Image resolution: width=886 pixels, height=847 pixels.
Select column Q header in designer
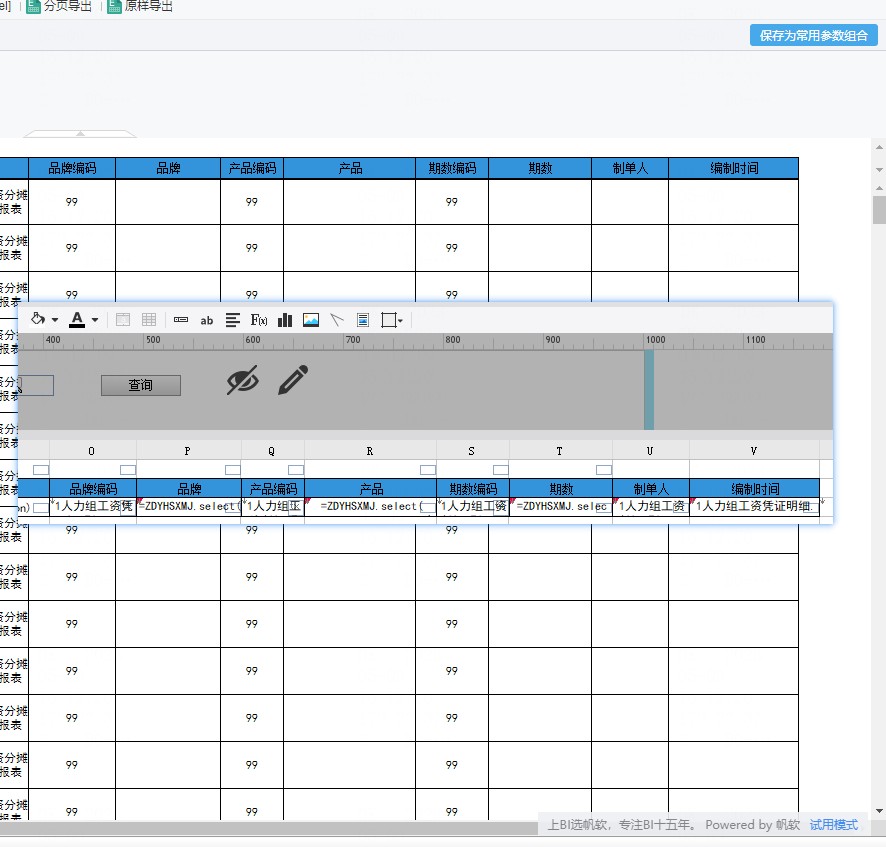point(272,451)
